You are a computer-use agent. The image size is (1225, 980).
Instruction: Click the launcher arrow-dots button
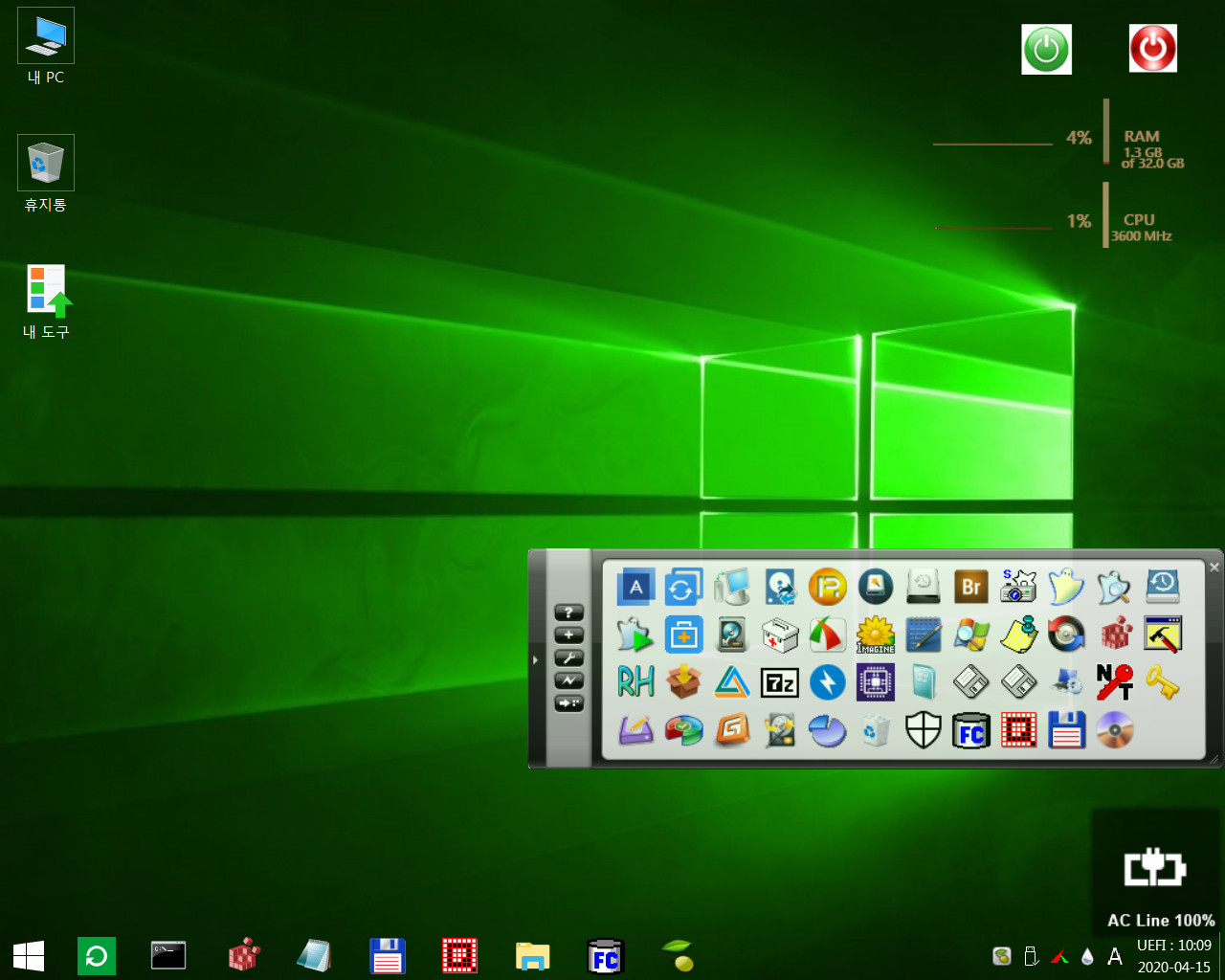[x=568, y=703]
